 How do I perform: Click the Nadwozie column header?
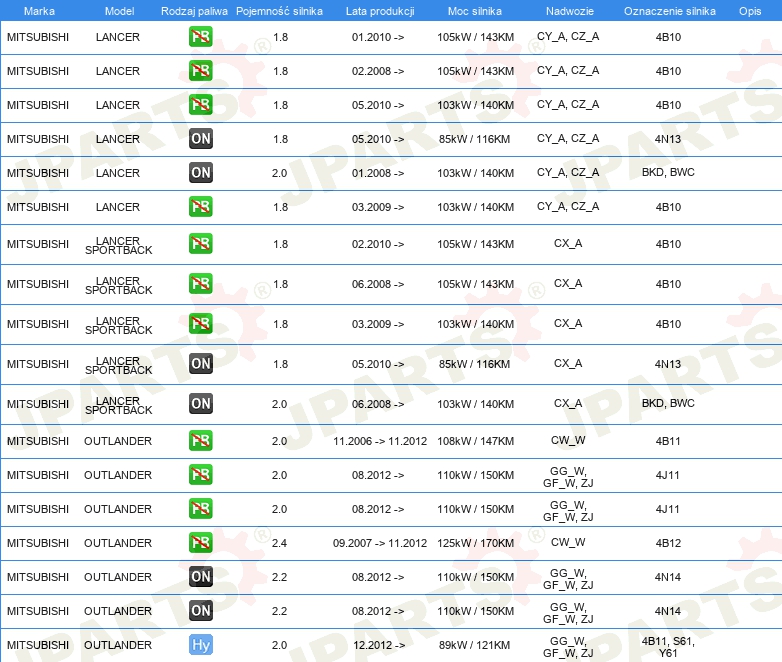pos(568,10)
